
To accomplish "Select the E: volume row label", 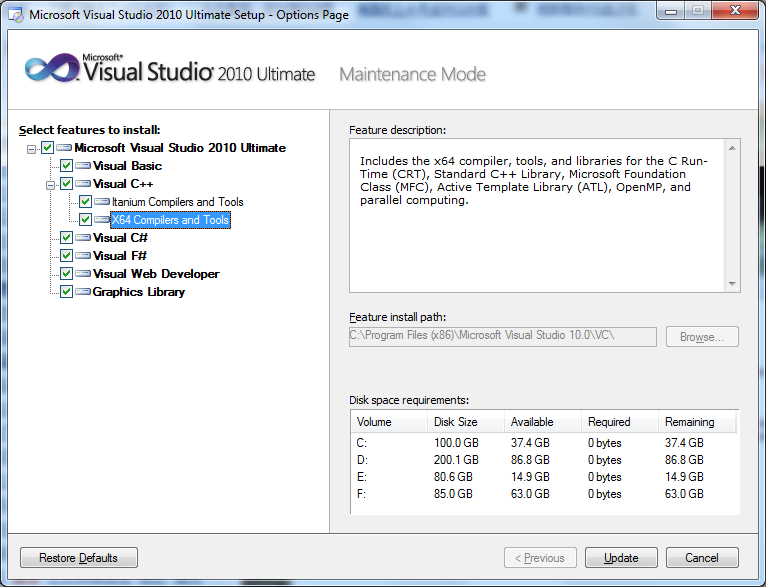I will point(362,477).
